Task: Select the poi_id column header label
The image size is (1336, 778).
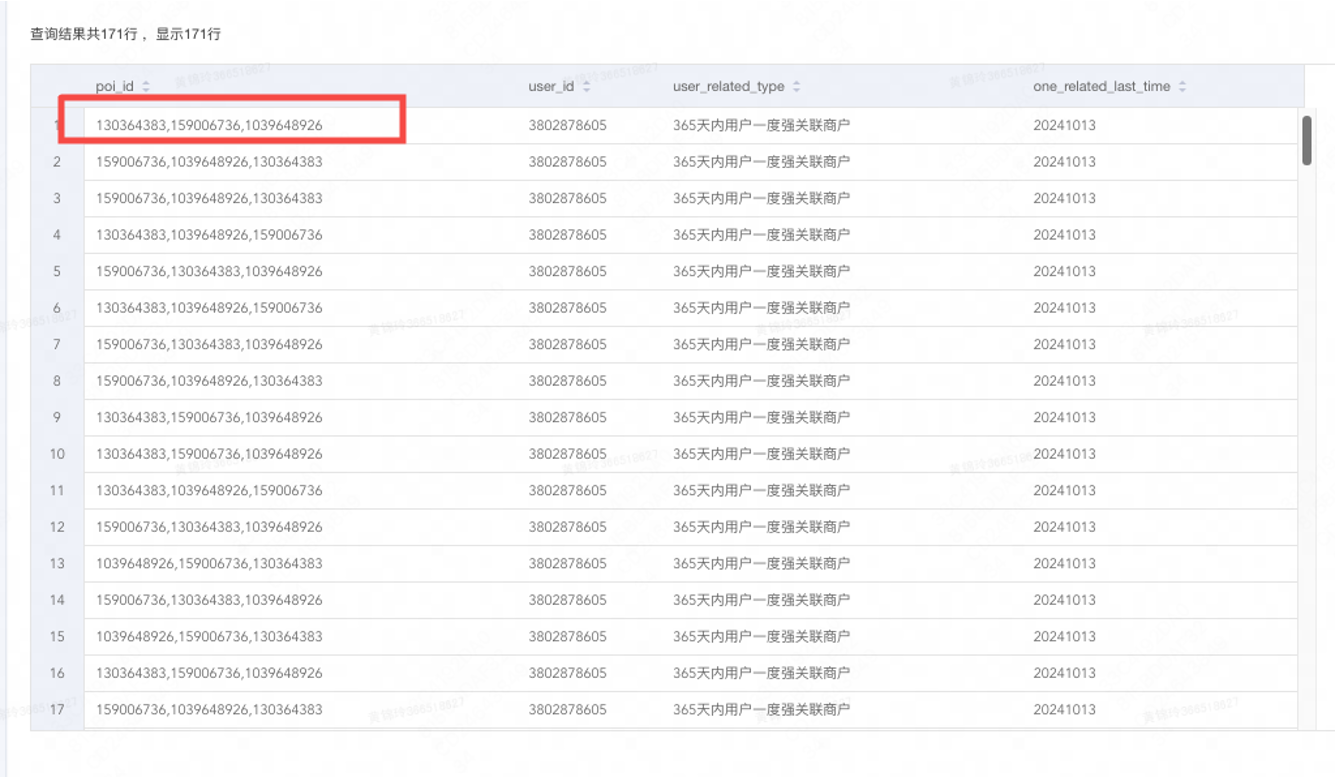Action: tap(115, 87)
